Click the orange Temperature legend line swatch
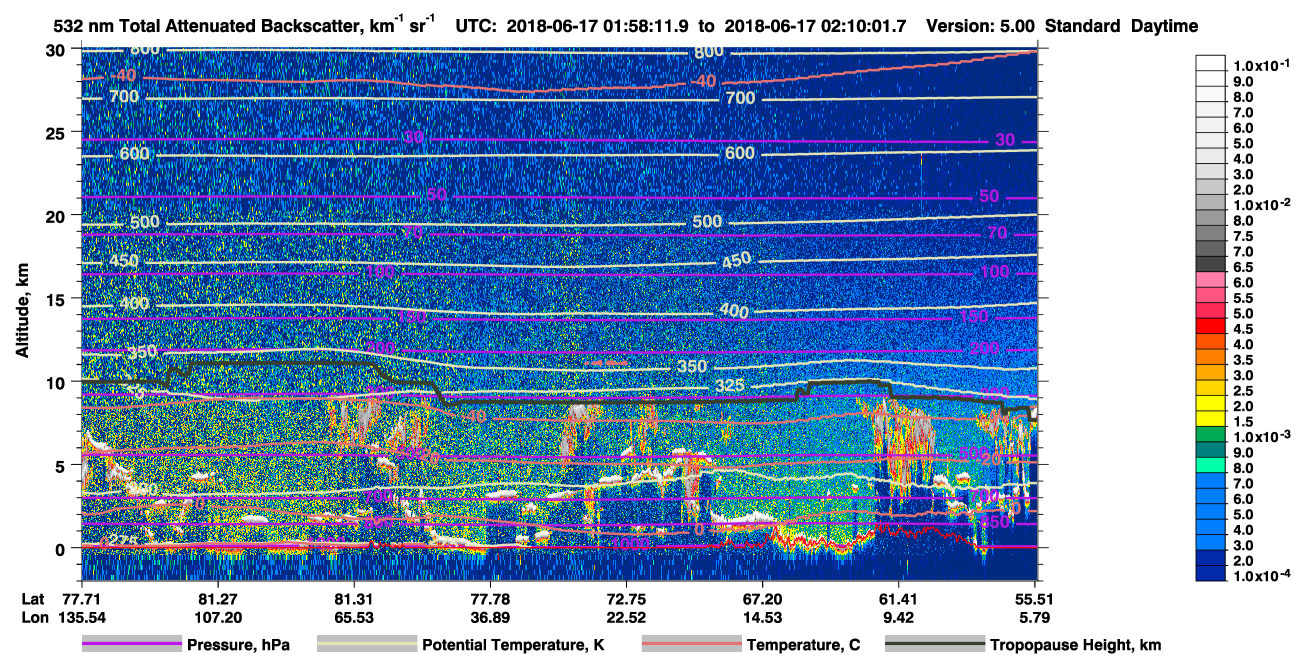This screenshot has width=1300, height=667. click(691, 645)
